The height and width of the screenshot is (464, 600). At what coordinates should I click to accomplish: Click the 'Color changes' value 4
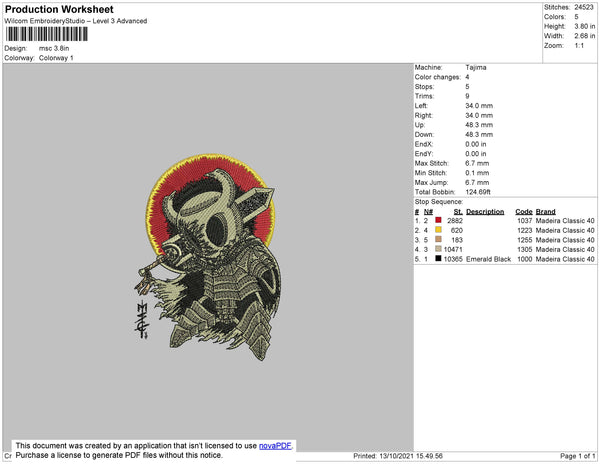(x=467, y=77)
